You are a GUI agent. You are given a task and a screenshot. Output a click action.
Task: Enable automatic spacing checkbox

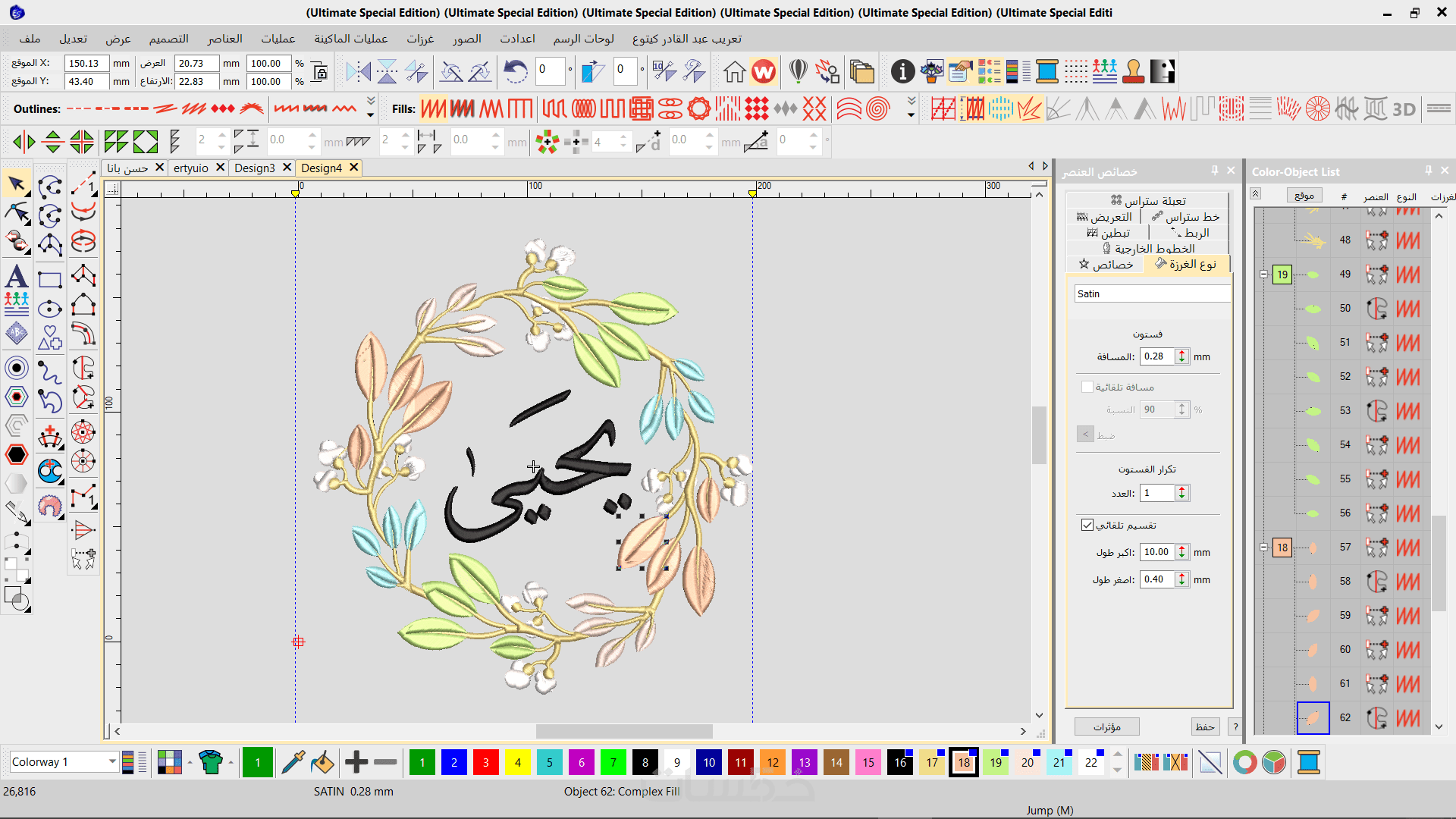click(1087, 388)
